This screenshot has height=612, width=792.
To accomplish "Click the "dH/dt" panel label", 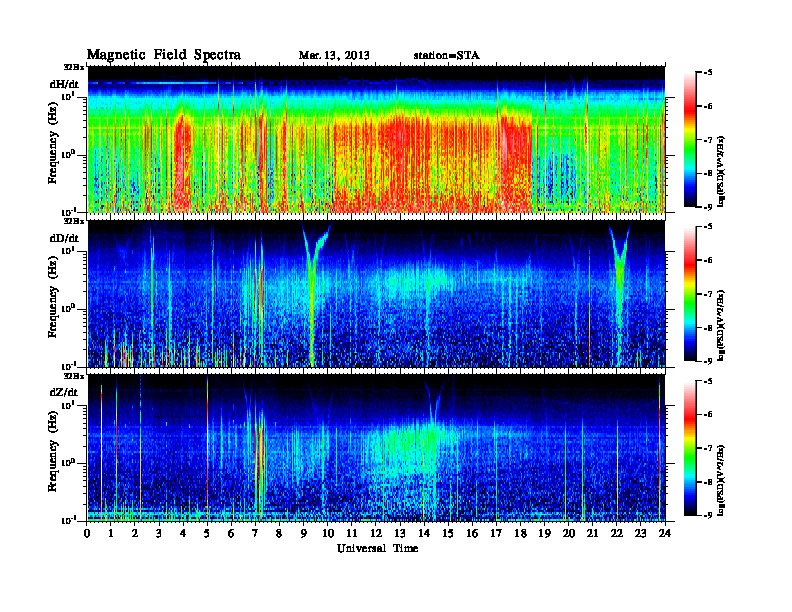I will click(65, 84).
